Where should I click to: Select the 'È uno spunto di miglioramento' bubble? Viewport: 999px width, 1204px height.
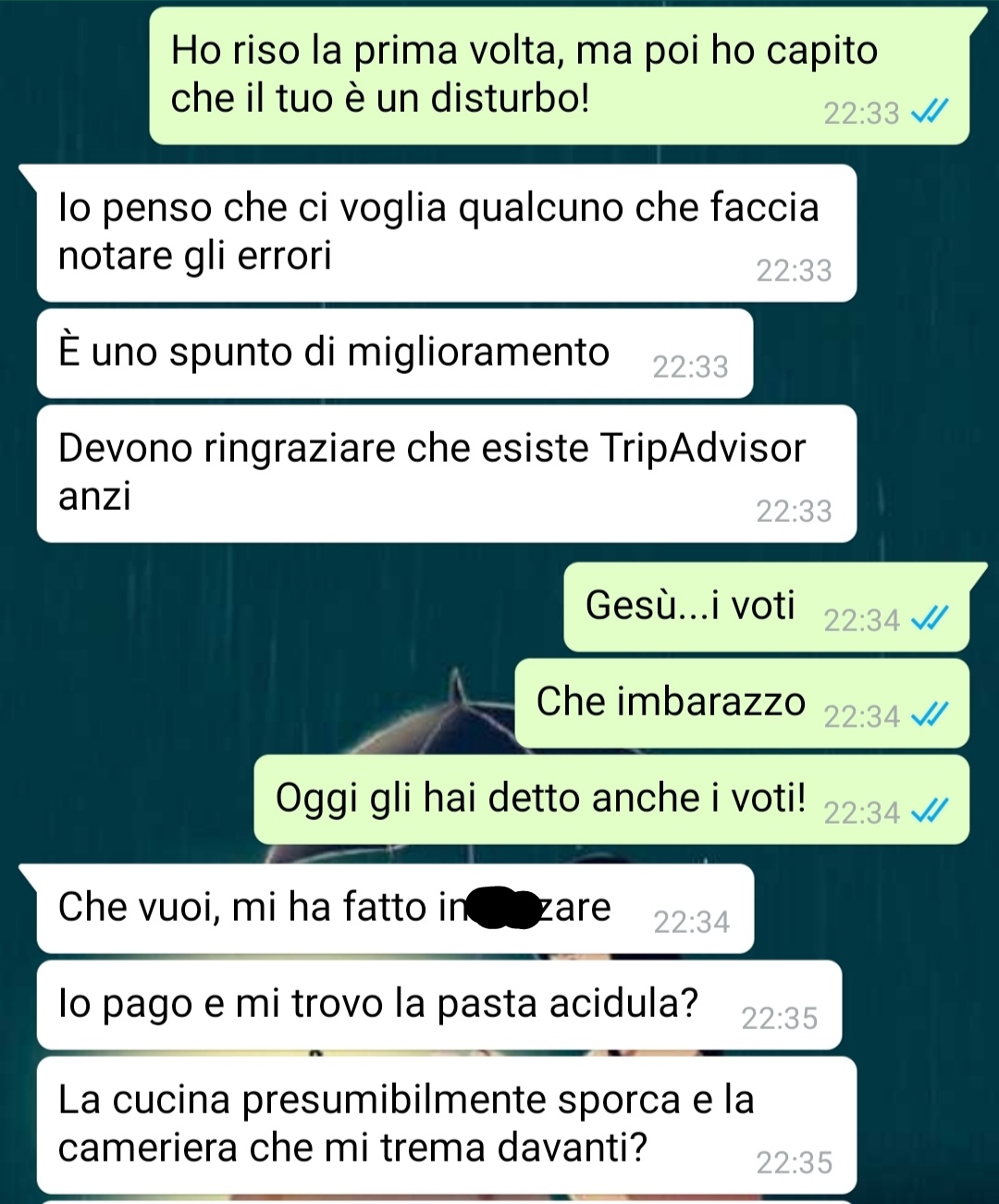[395, 354]
